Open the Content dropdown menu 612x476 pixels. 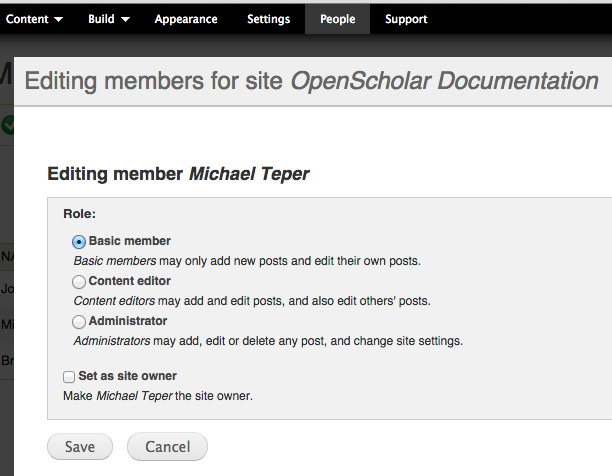pyautogui.click(x=34, y=19)
